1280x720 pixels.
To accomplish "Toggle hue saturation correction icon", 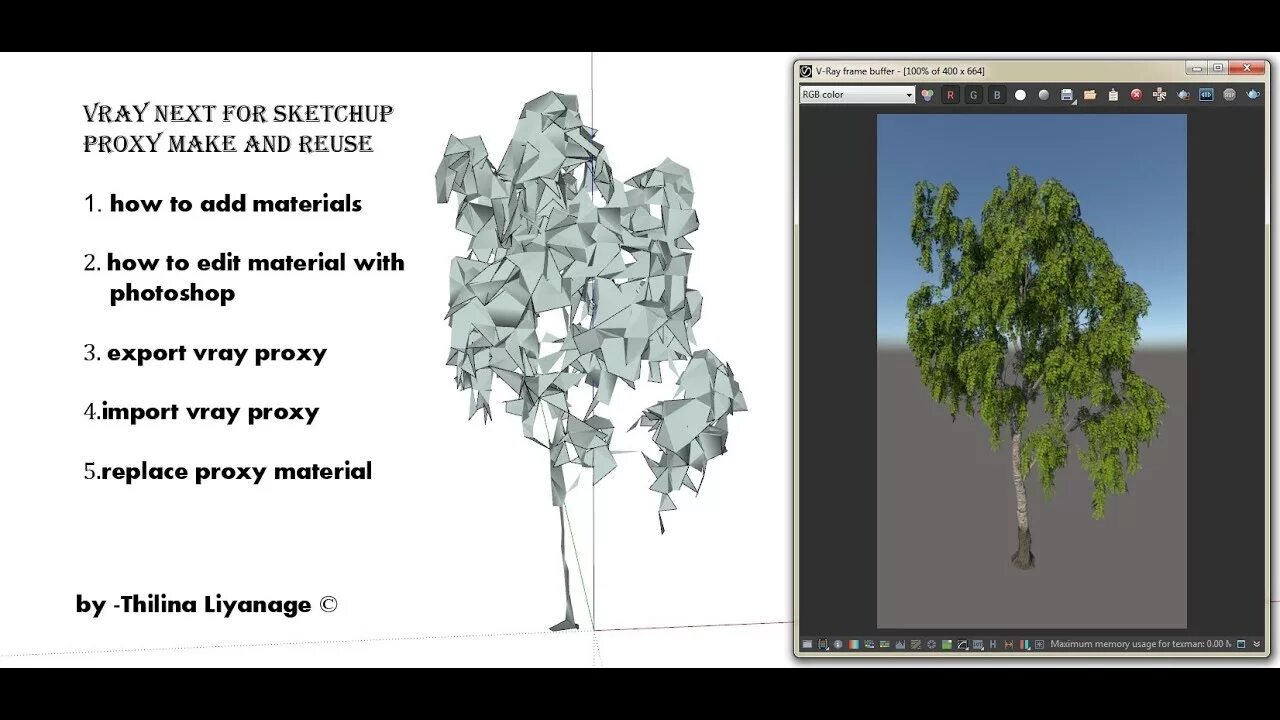I will pyautogui.click(x=869, y=644).
